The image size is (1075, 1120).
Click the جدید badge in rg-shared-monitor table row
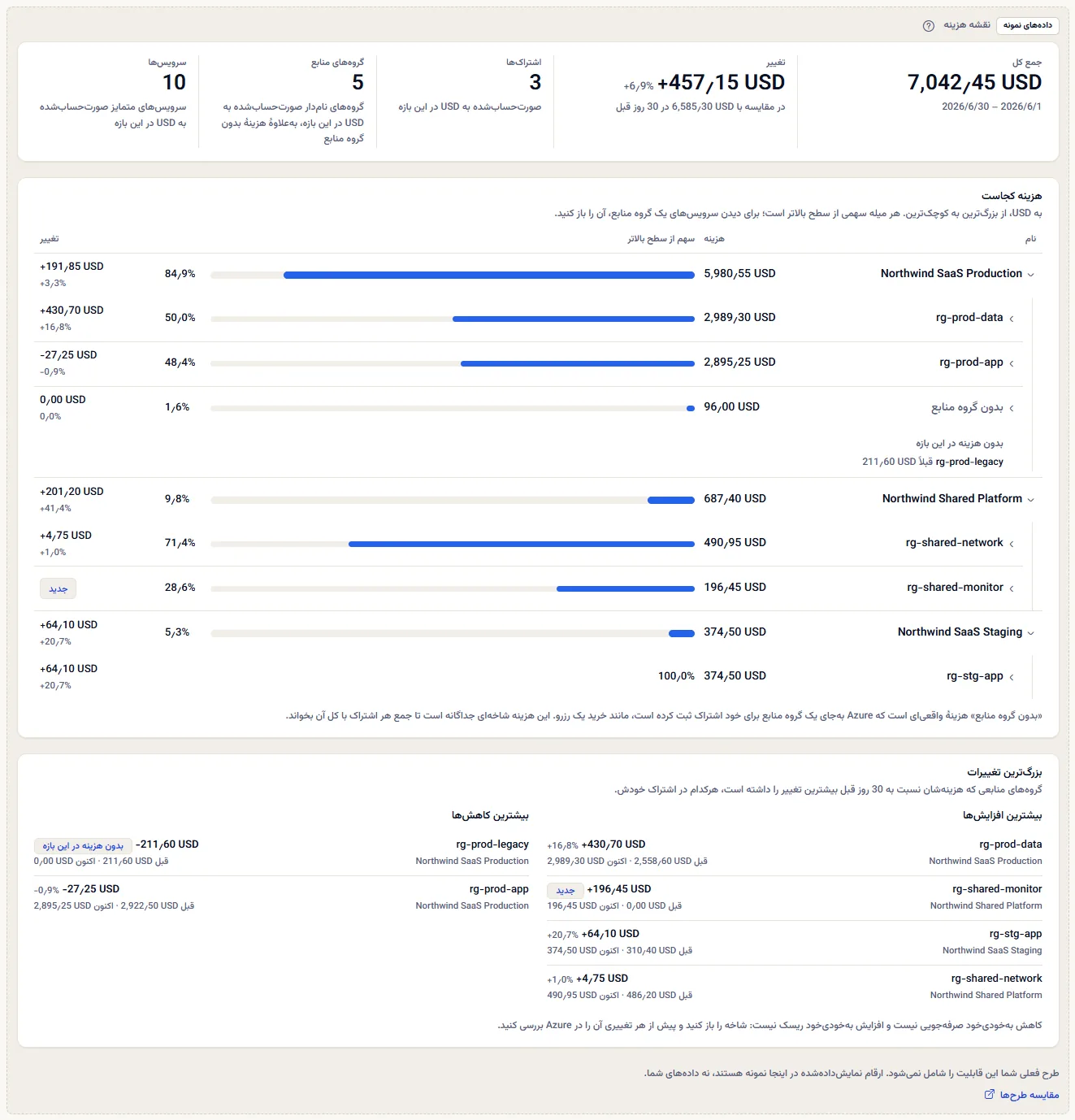[58, 588]
